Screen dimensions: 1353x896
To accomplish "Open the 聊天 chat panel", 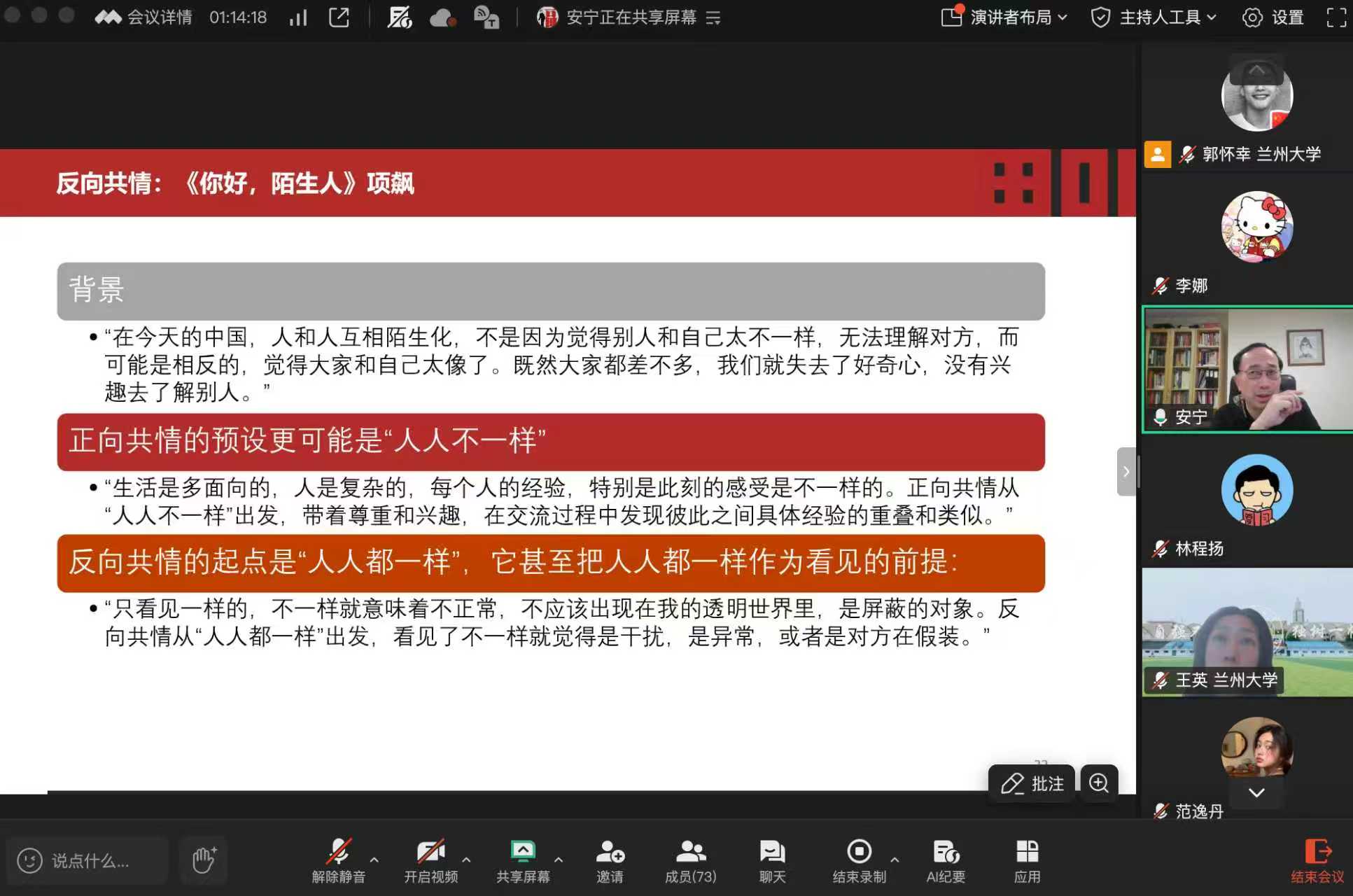I will (772, 861).
